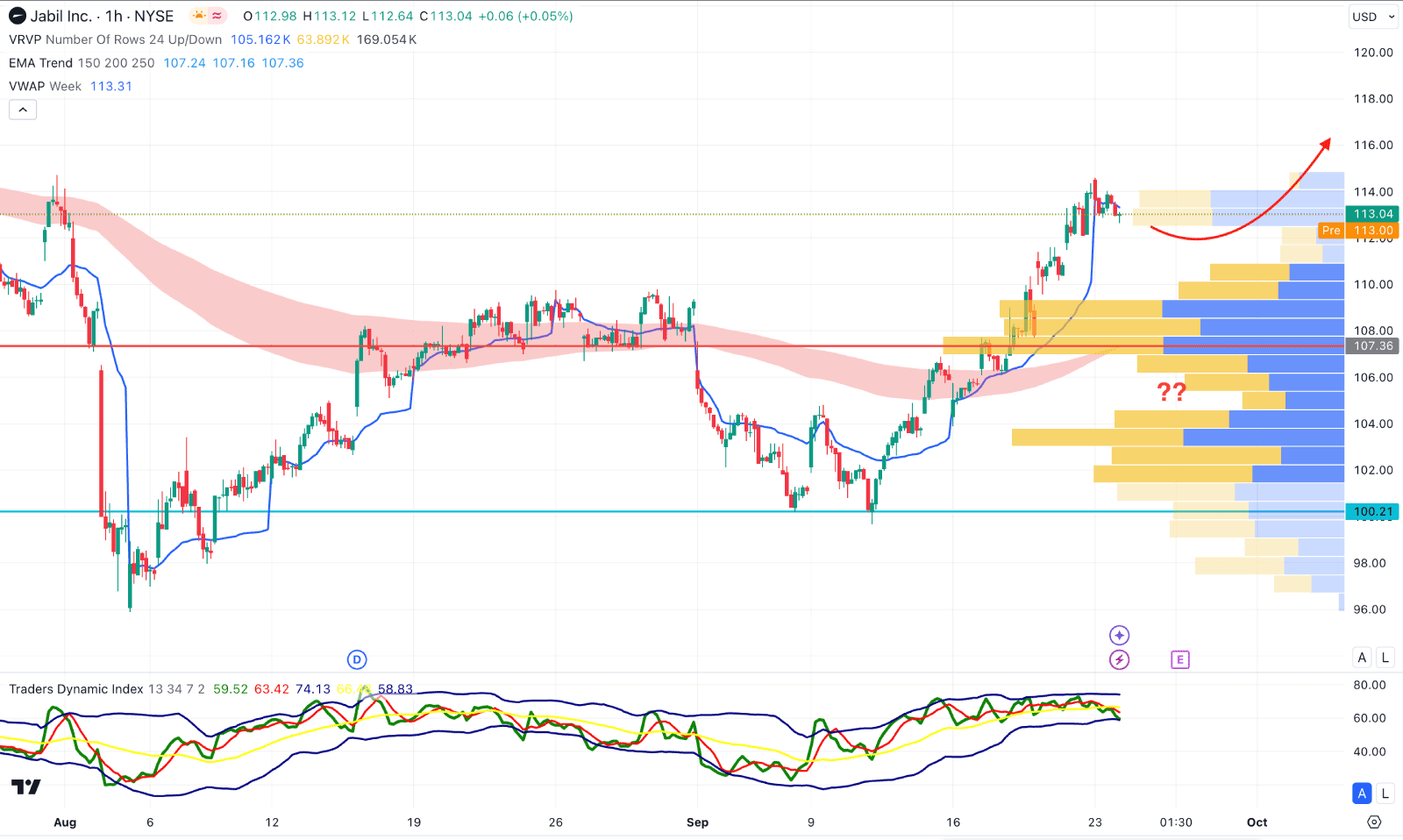Click the Oct label on the time axis
Screen dimensions: 1403x840
(1257, 822)
